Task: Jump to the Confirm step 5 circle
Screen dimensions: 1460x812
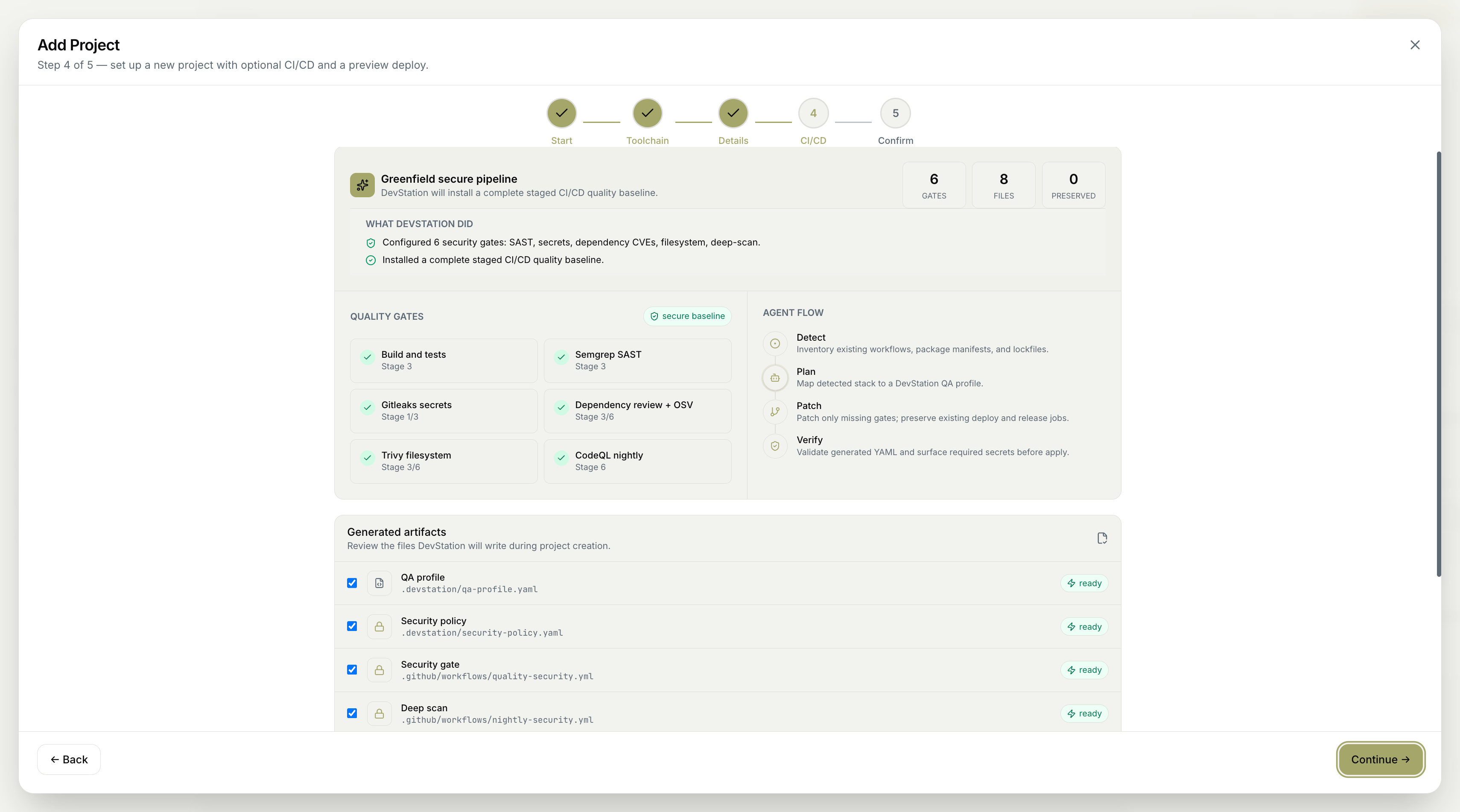Action: [x=896, y=113]
